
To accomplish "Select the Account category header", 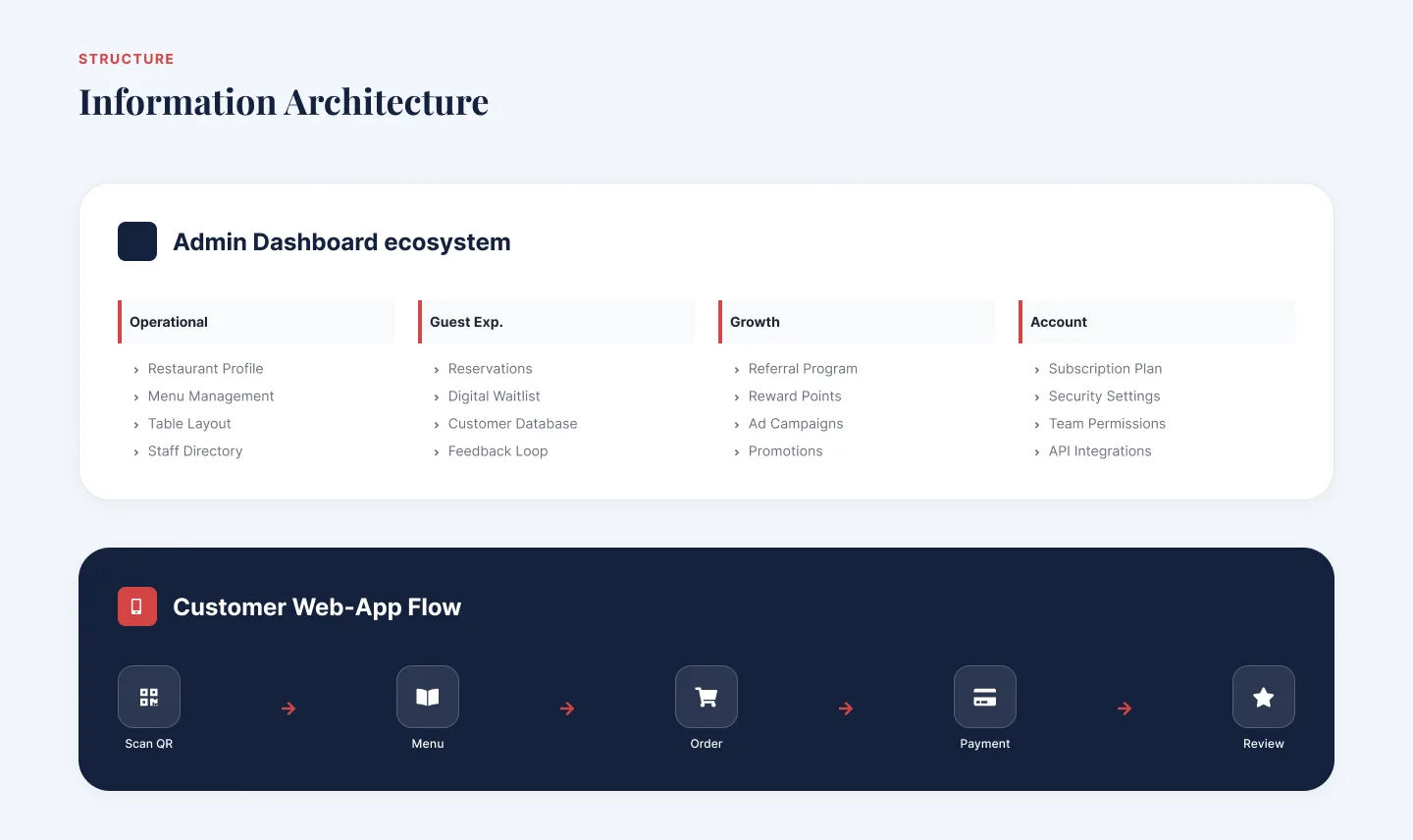I will (x=1157, y=322).
